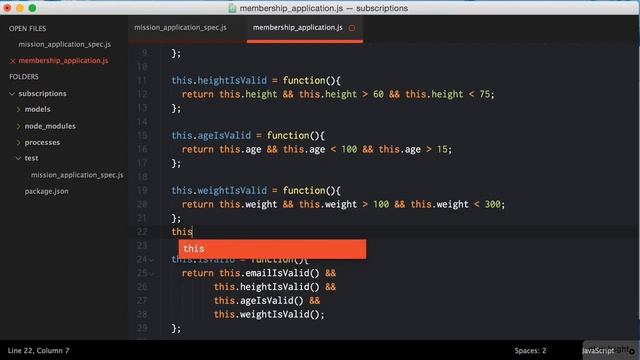Open package.json in sidebar
This screenshot has width=640, height=360.
click(47, 191)
